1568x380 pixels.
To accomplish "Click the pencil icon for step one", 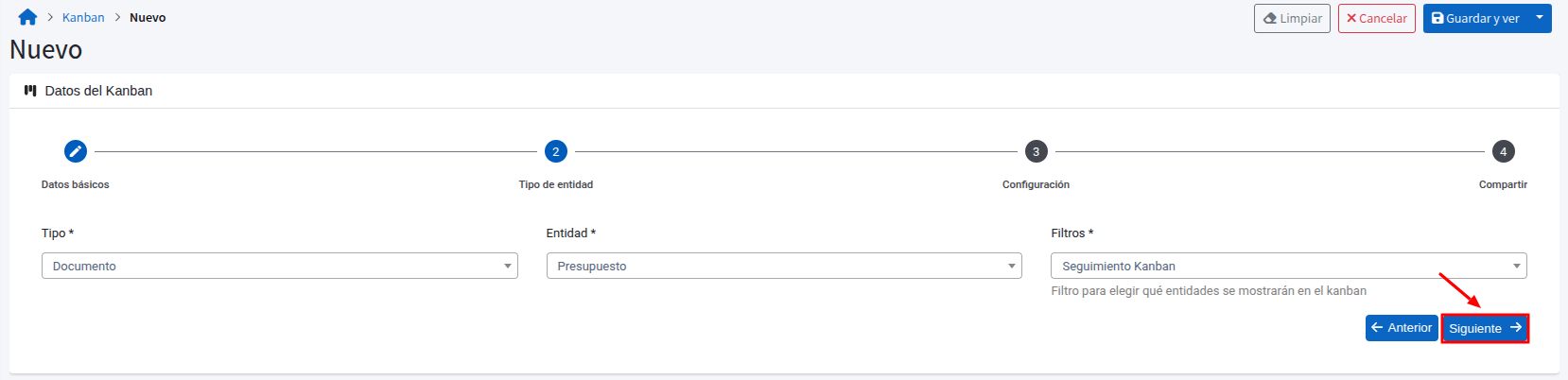I will (x=76, y=151).
